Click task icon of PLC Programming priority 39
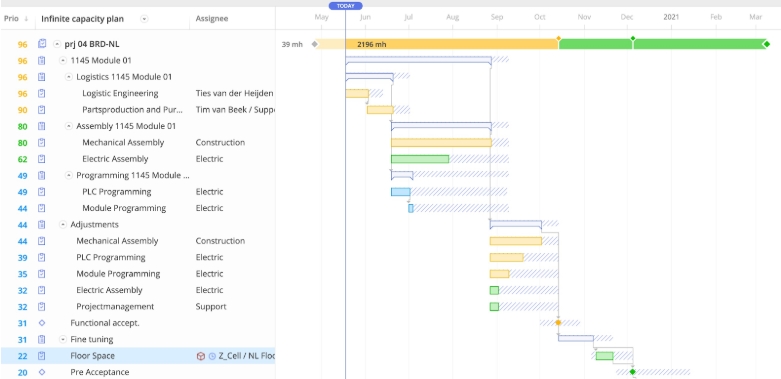This screenshot has height=379, width=781. (x=42, y=257)
